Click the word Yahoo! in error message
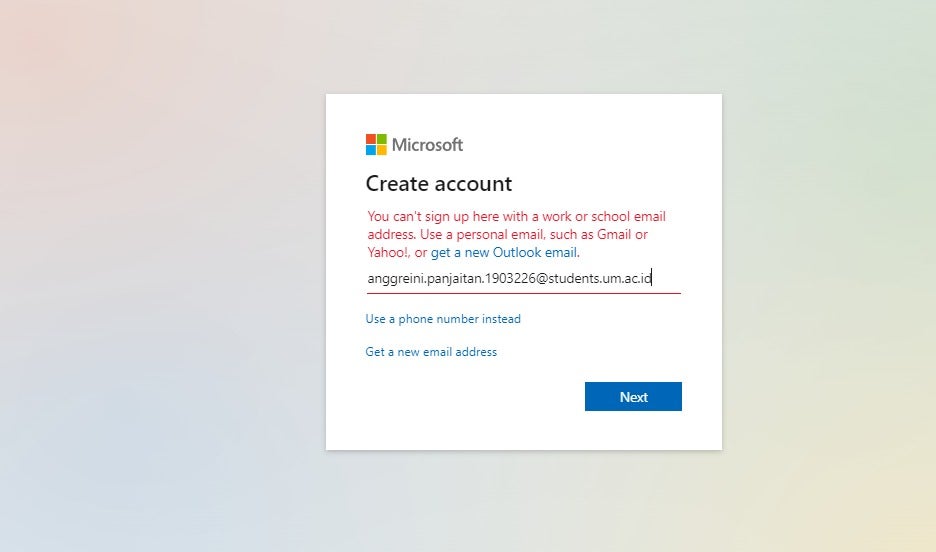Viewport: 936px width, 552px height. pos(388,252)
